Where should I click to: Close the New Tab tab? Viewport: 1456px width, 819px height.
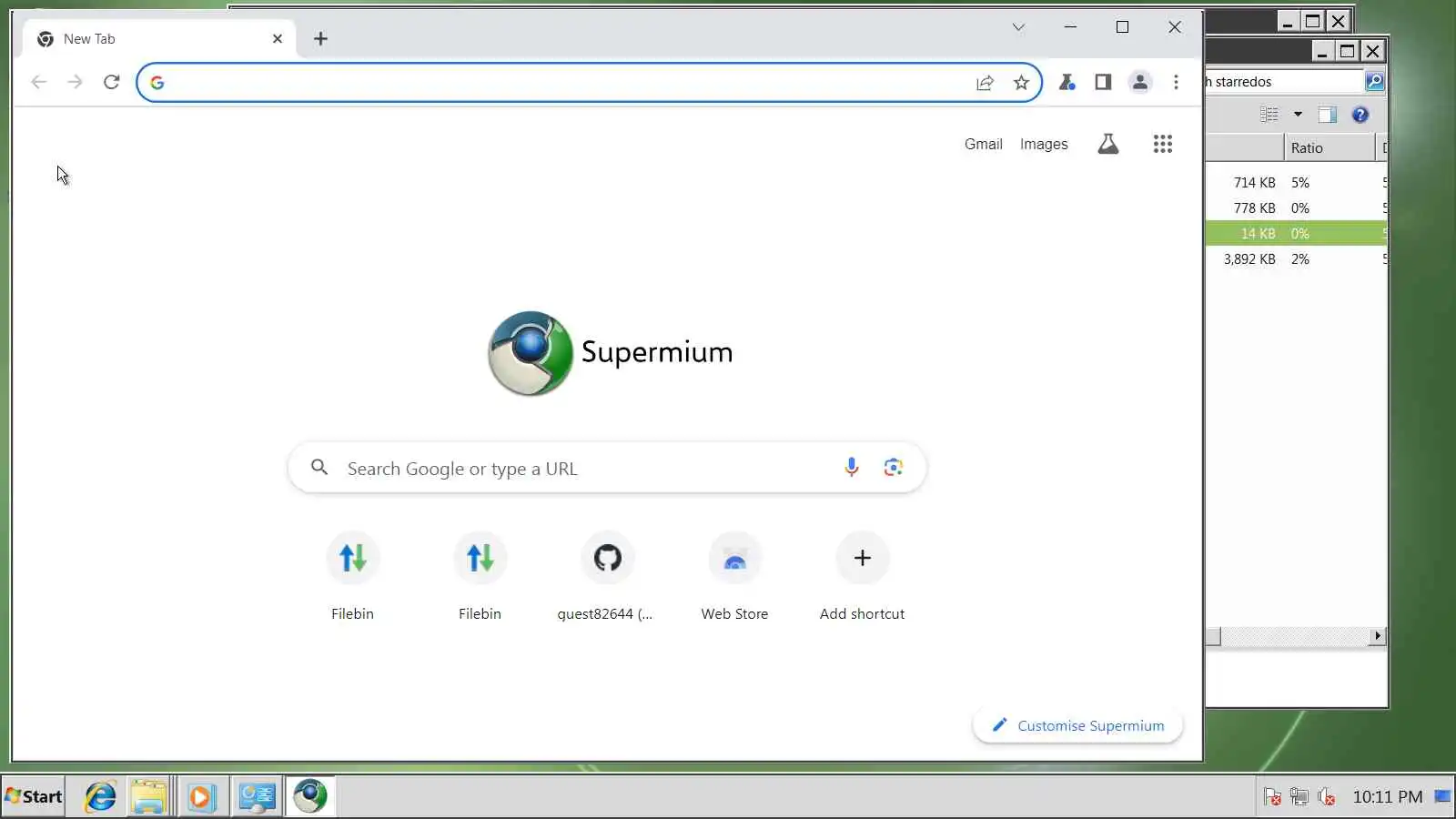[x=278, y=39]
